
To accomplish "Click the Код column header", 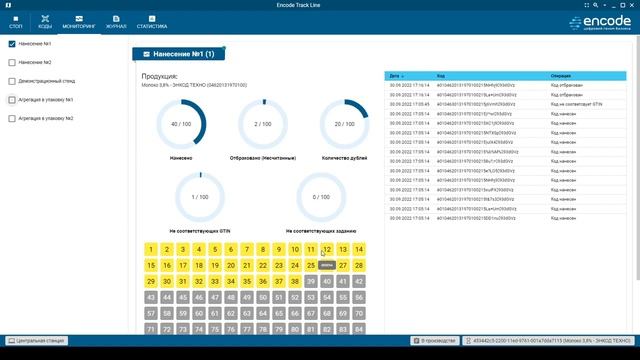I will 441,76.
